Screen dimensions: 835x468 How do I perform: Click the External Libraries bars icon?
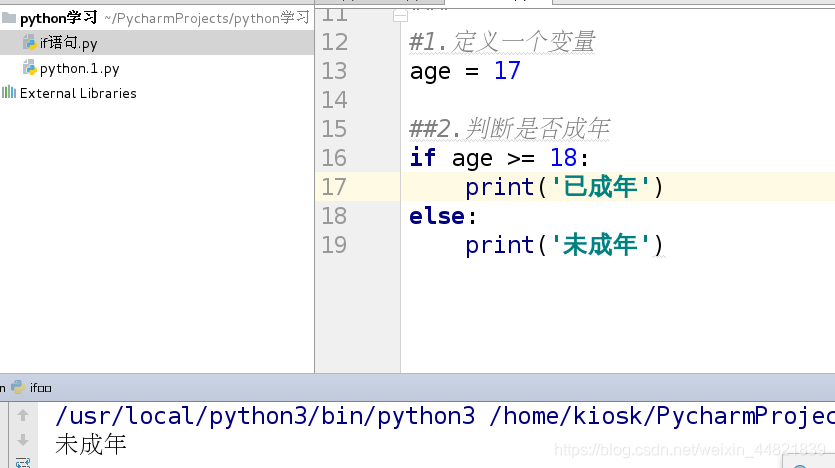point(9,93)
